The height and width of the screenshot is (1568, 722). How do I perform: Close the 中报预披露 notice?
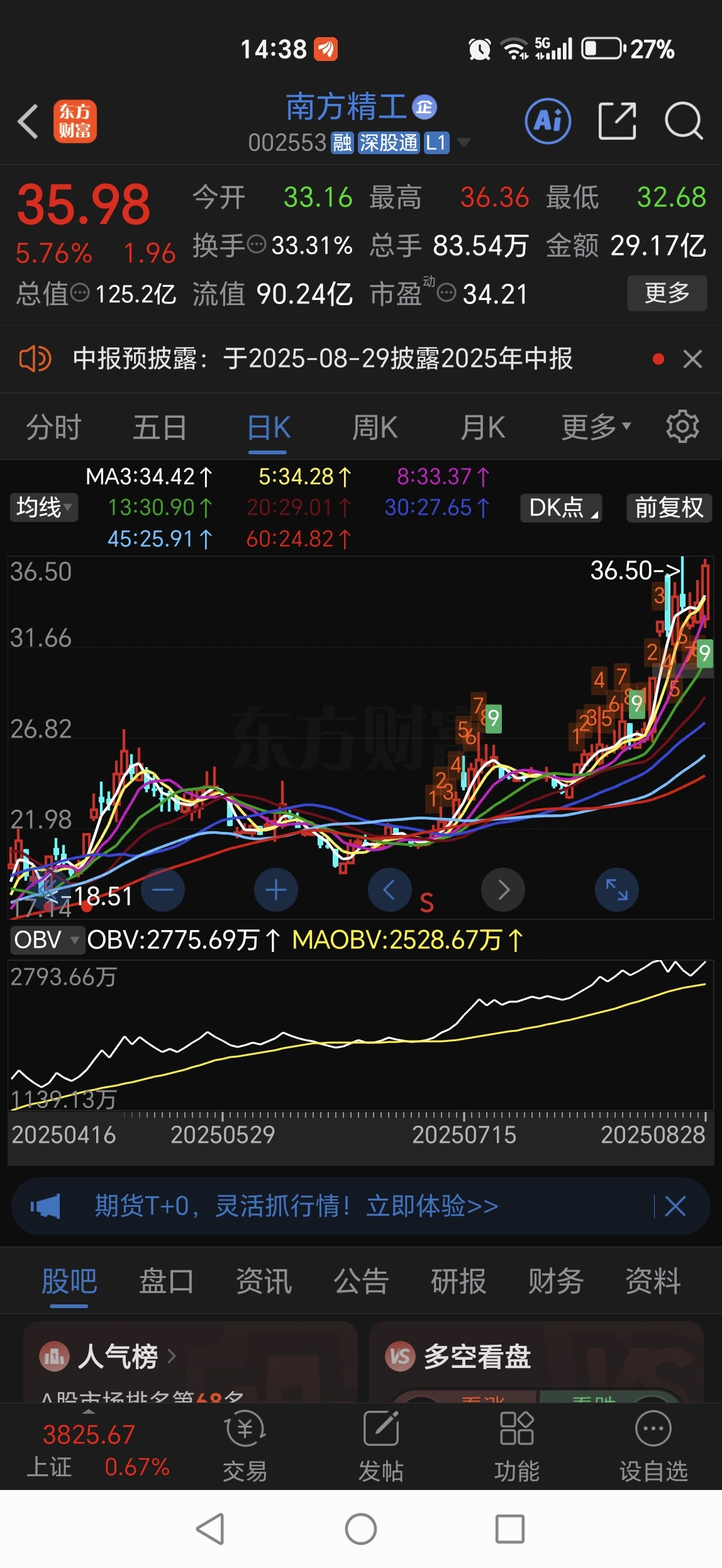692,359
